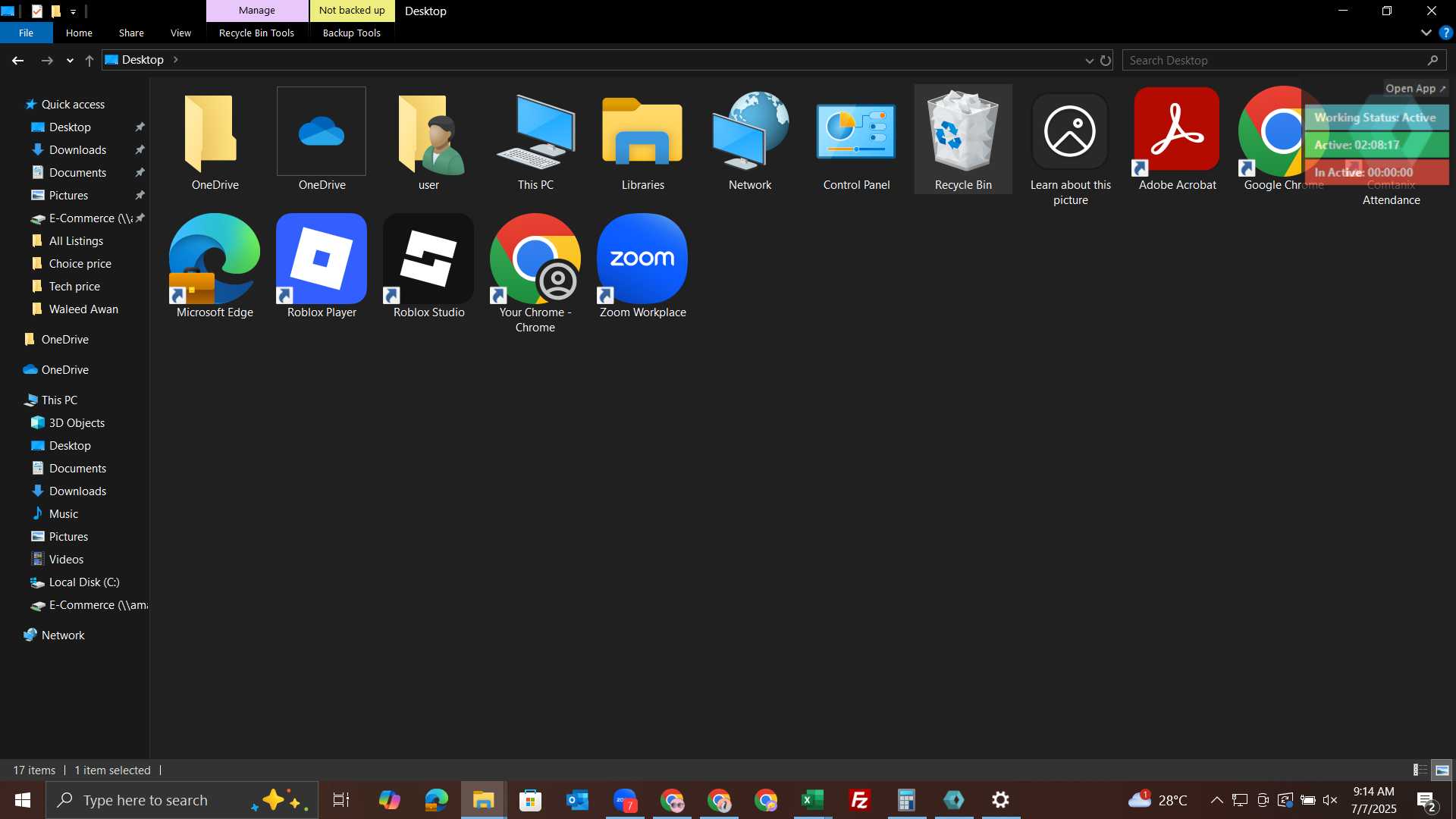Open Tech price folder in sidebar
Viewport: 1456px width, 819px height.
point(74,287)
